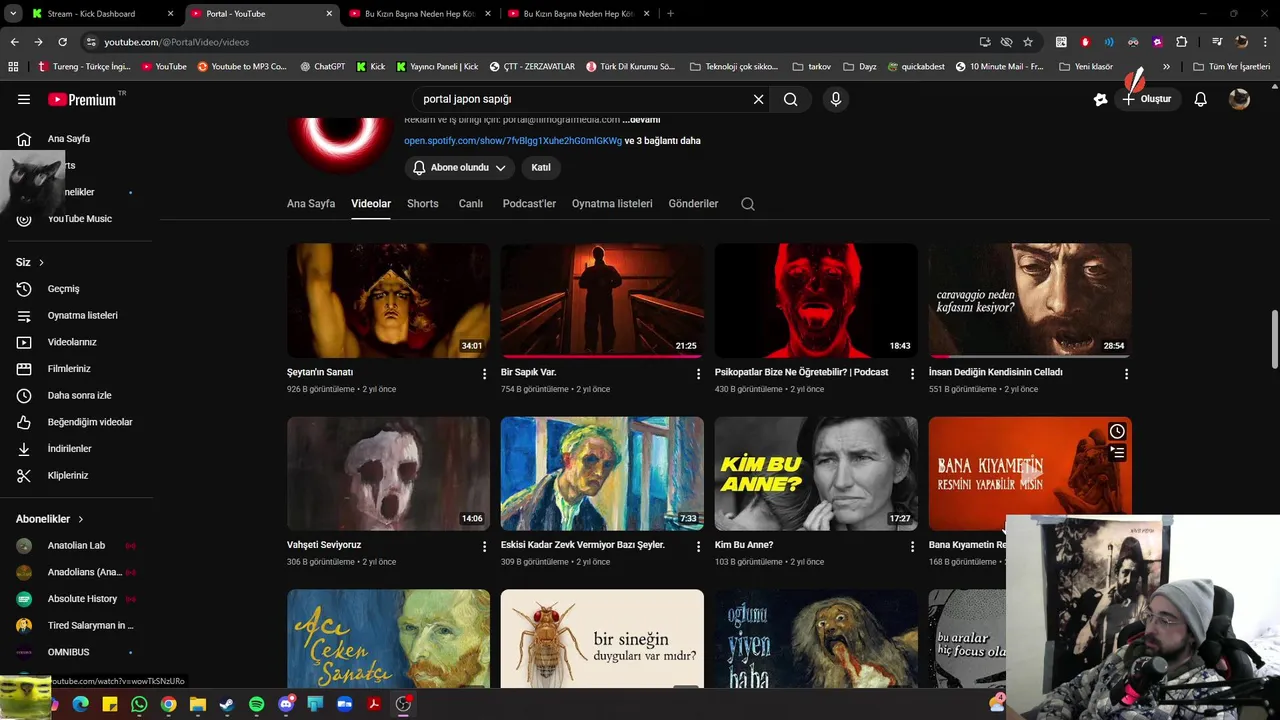Image resolution: width=1280 pixels, height=720 pixels.
Task: Expand ve 3 bağlantı daha links
Action: tap(662, 141)
